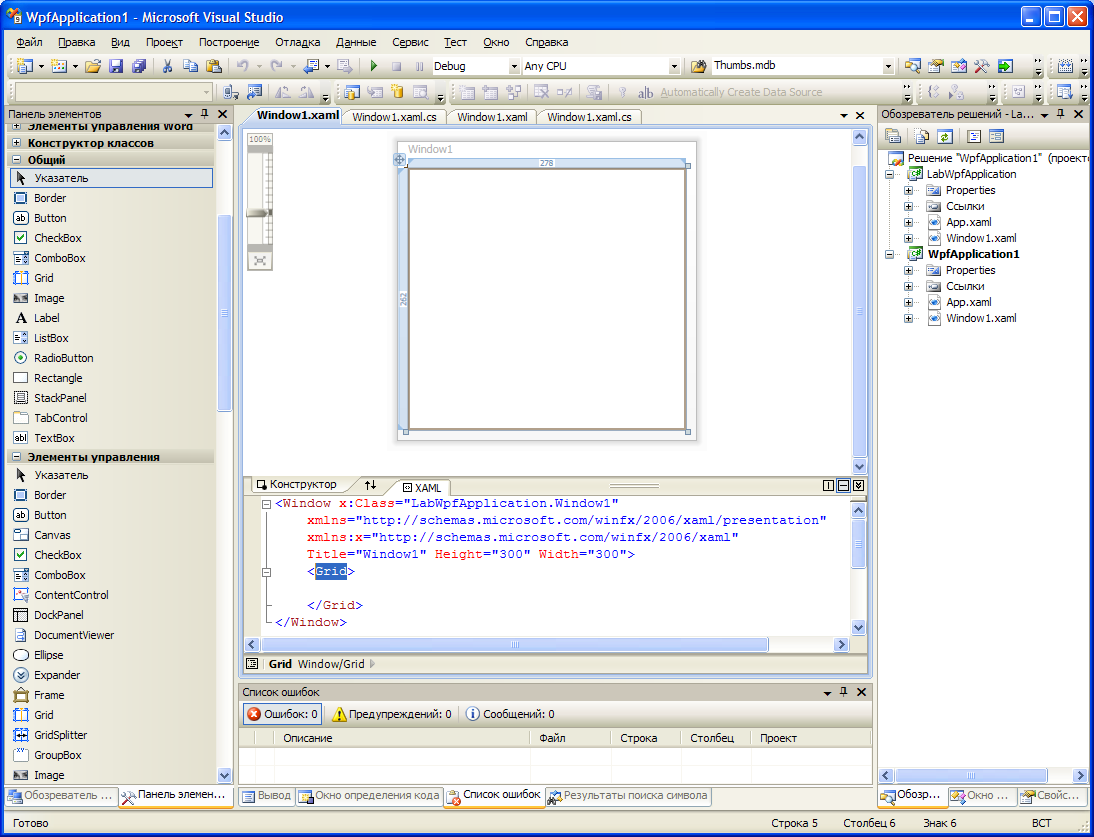Open Результаты поиска символа tab
The height and width of the screenshot is (837, 1094).
coord(629,795)
